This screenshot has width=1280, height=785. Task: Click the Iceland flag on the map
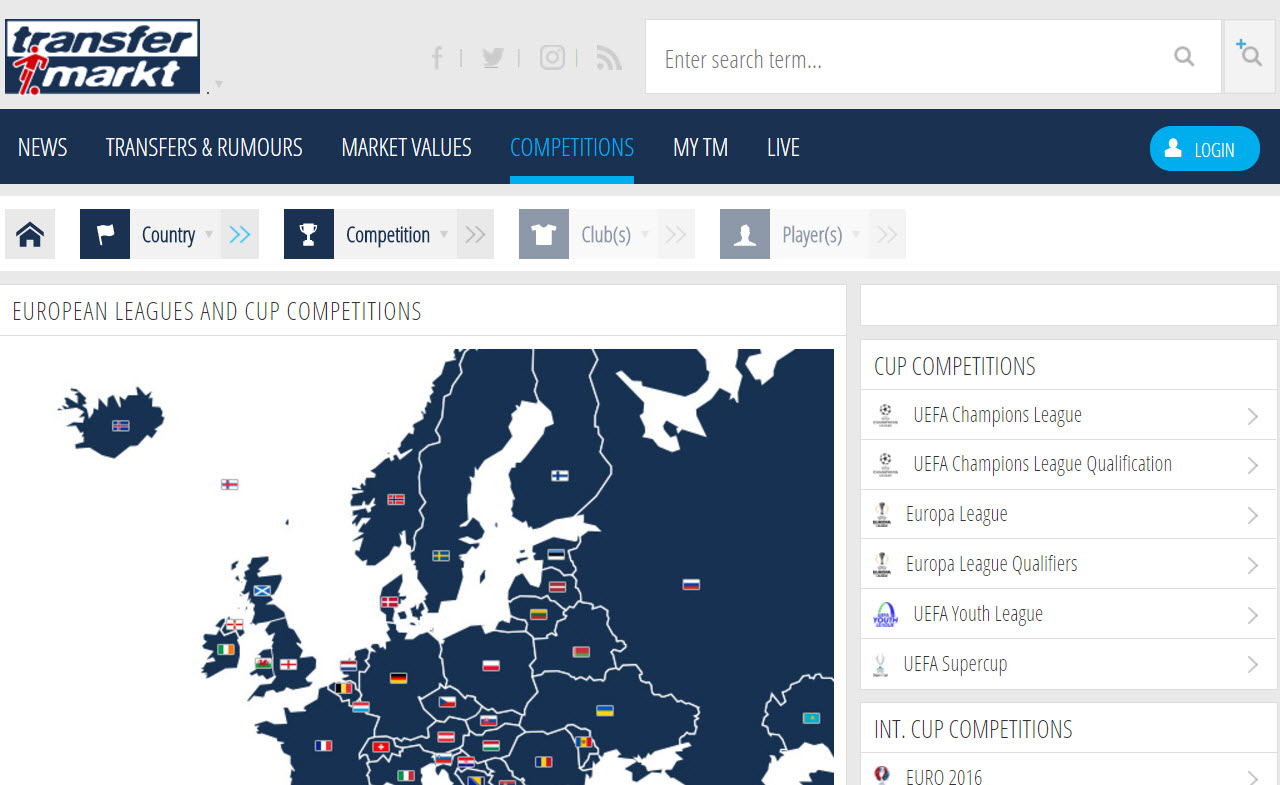(x=120, y=425)
